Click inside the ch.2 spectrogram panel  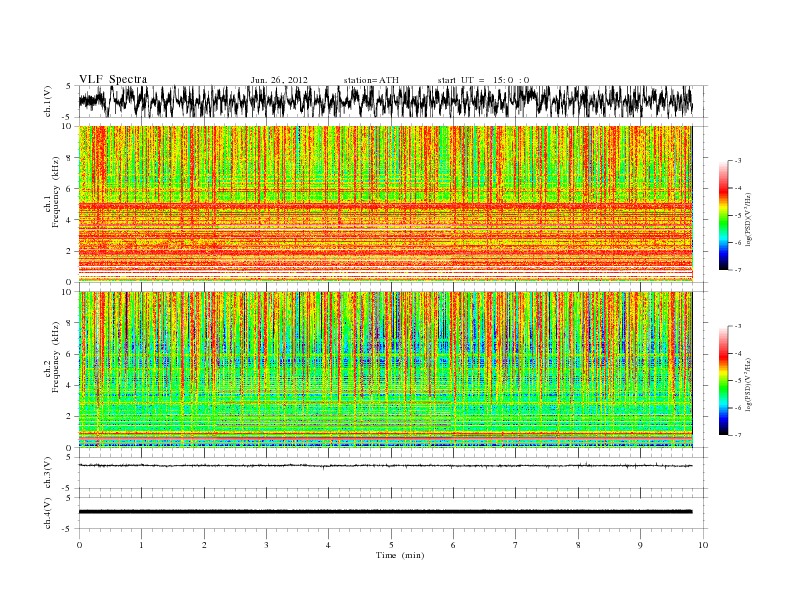385,369
